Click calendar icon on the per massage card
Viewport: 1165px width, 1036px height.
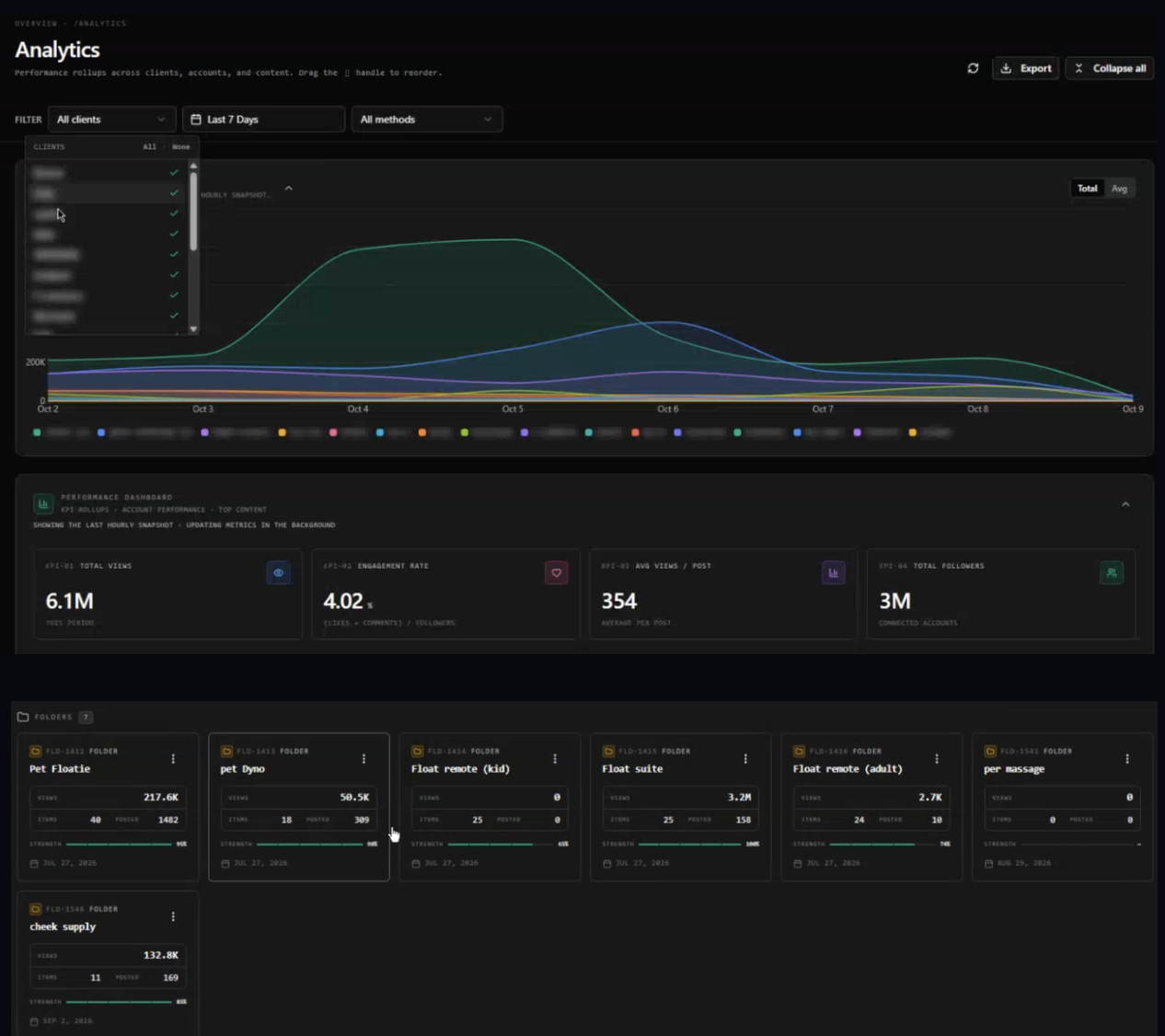[x=989, y=863]
